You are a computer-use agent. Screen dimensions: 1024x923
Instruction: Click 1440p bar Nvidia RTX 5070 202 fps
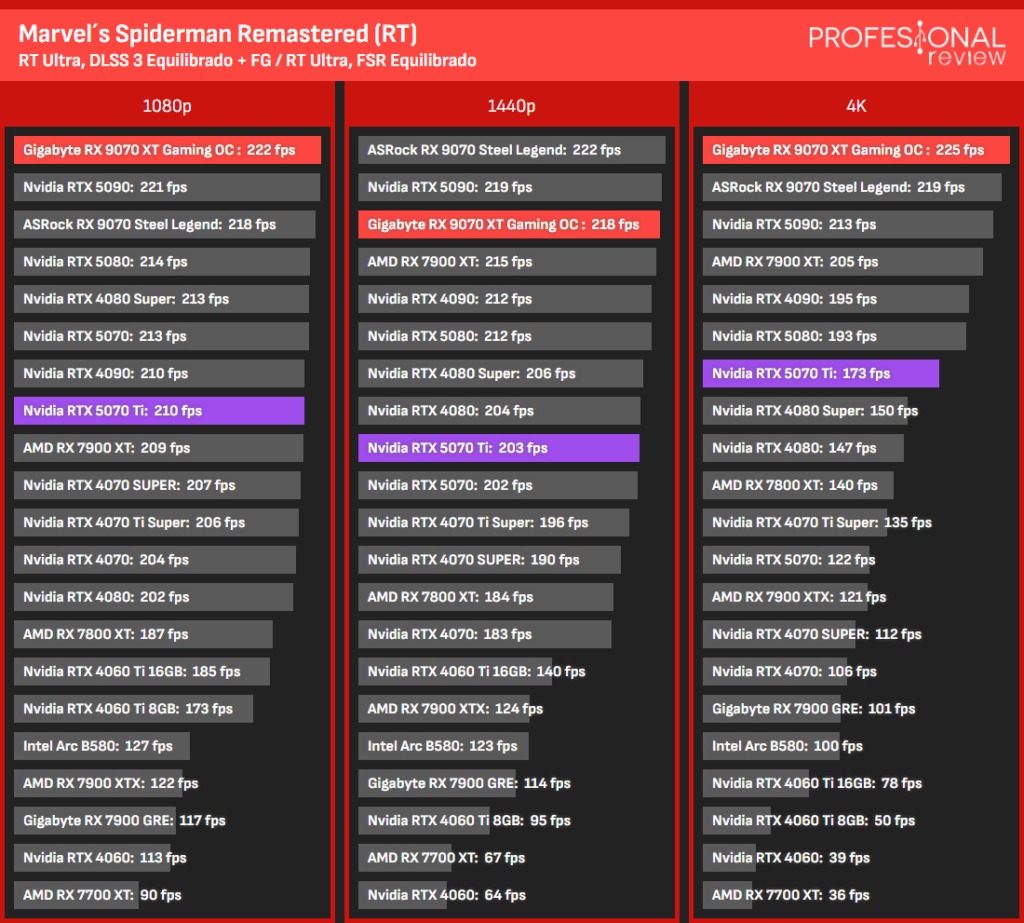point(498,485)
